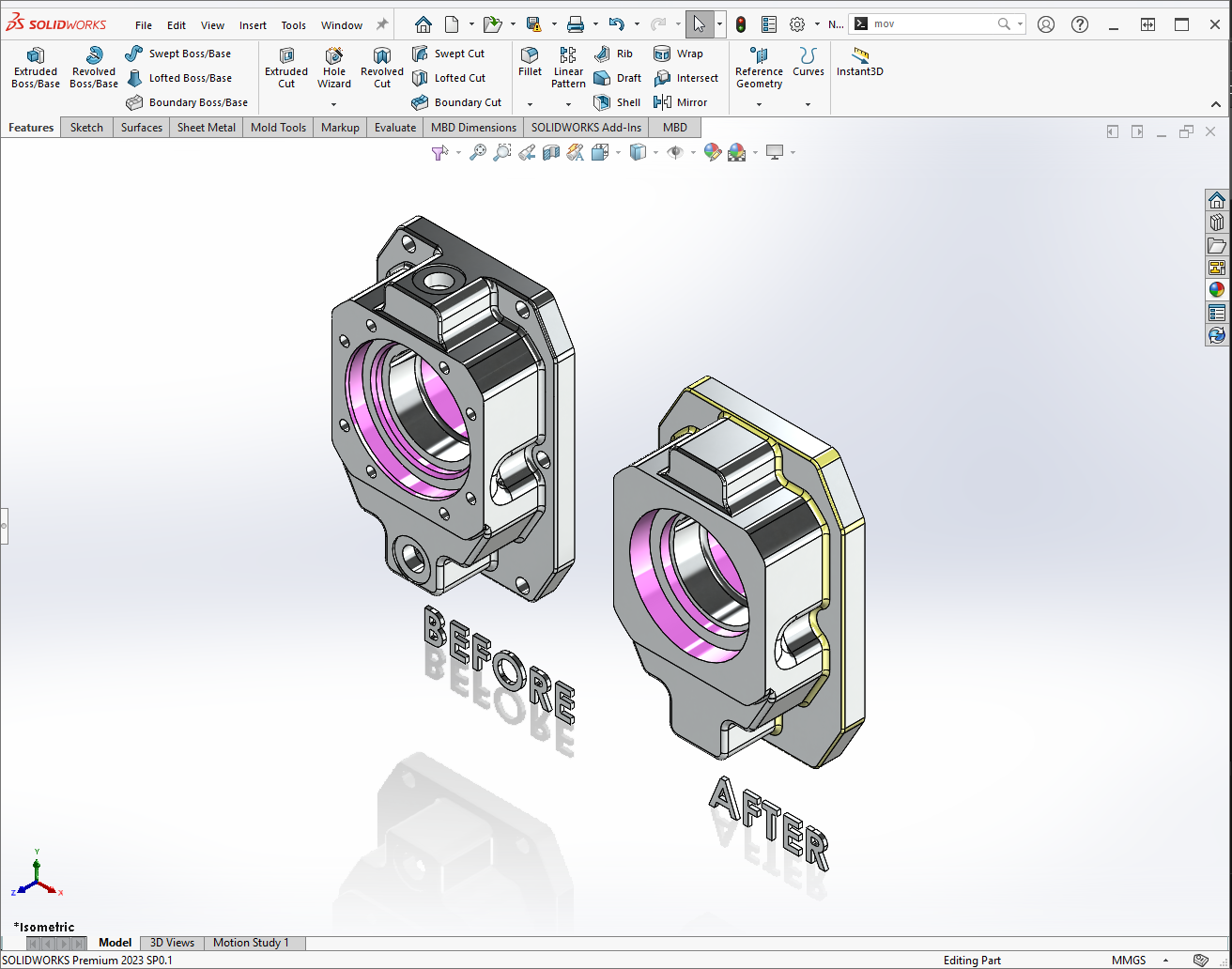The height and width of the screenshot is (969, 1232).
Task: Switch to the Sketch tab
Action: [86, 128]
